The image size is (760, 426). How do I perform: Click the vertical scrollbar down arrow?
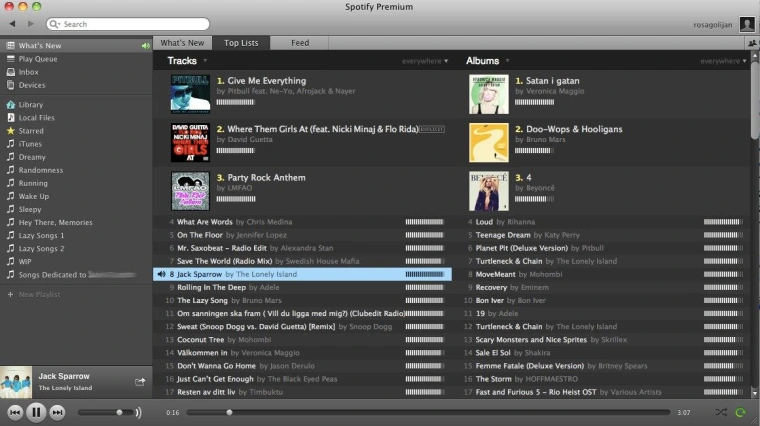(x=755, y=393)
